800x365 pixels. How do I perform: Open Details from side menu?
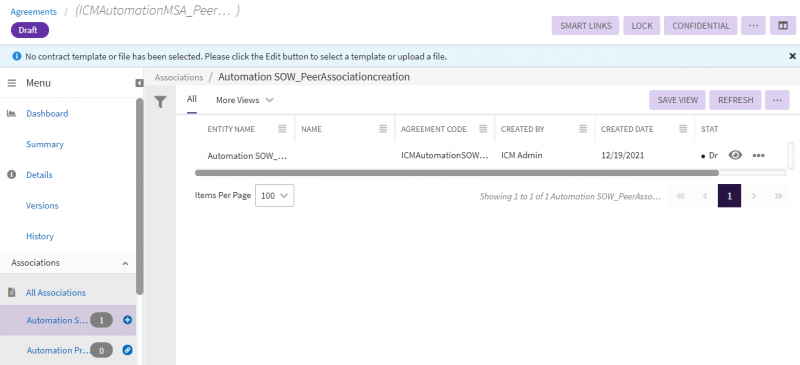(39, 175)
